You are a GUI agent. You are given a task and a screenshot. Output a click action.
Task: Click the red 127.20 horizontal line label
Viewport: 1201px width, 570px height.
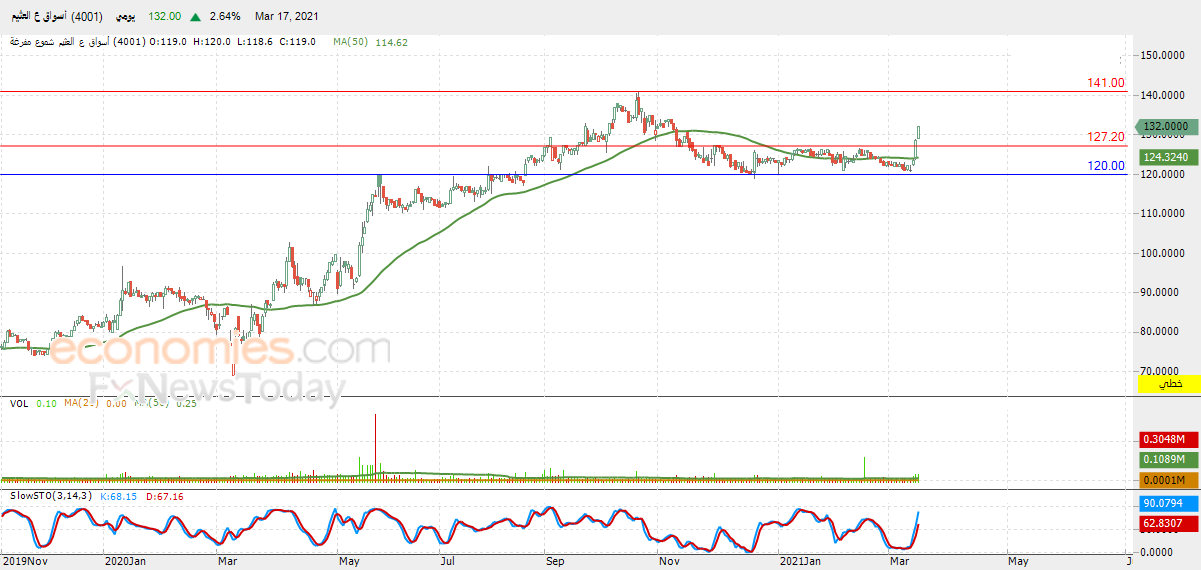click(x=1106, y=137)
